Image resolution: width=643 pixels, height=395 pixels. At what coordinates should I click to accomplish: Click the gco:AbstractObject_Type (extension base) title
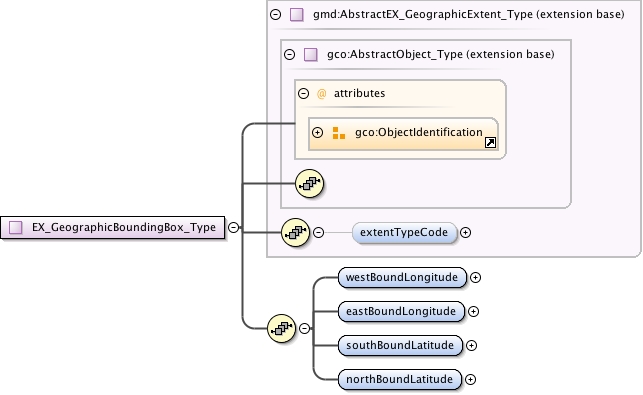point(441,55)
